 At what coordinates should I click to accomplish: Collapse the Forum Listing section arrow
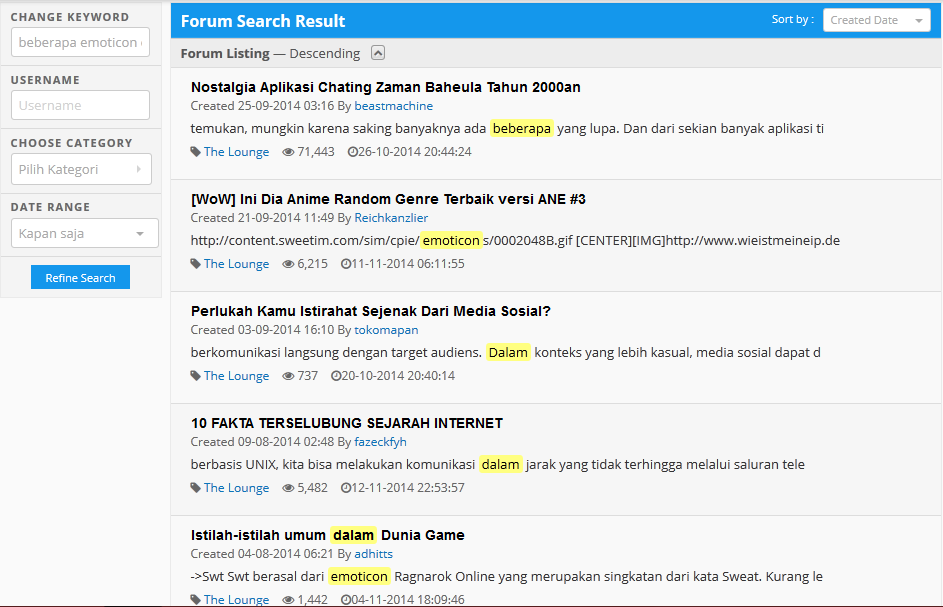(378, 53)
